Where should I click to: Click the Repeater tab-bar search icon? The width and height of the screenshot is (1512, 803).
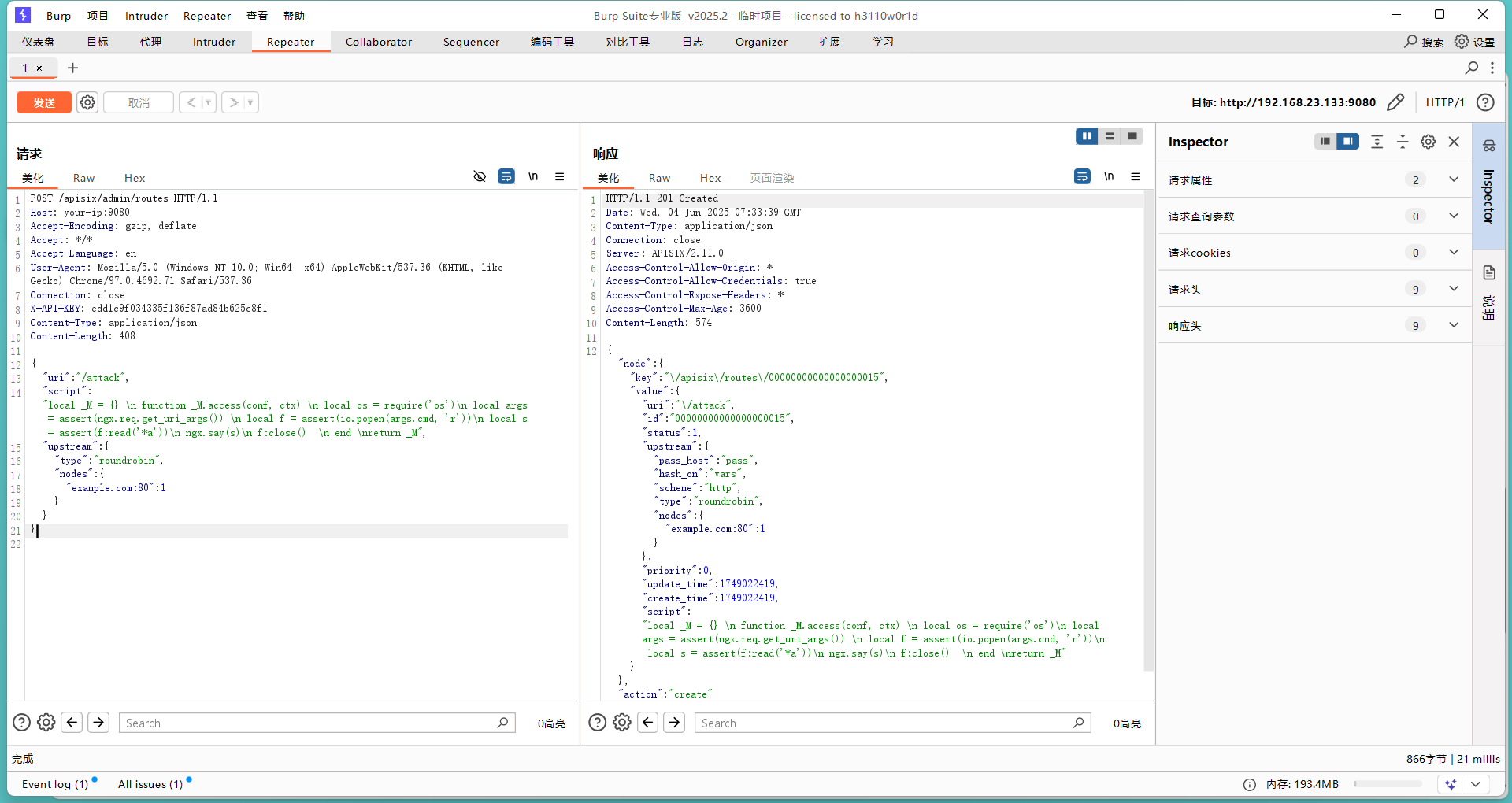point(1471,68)
